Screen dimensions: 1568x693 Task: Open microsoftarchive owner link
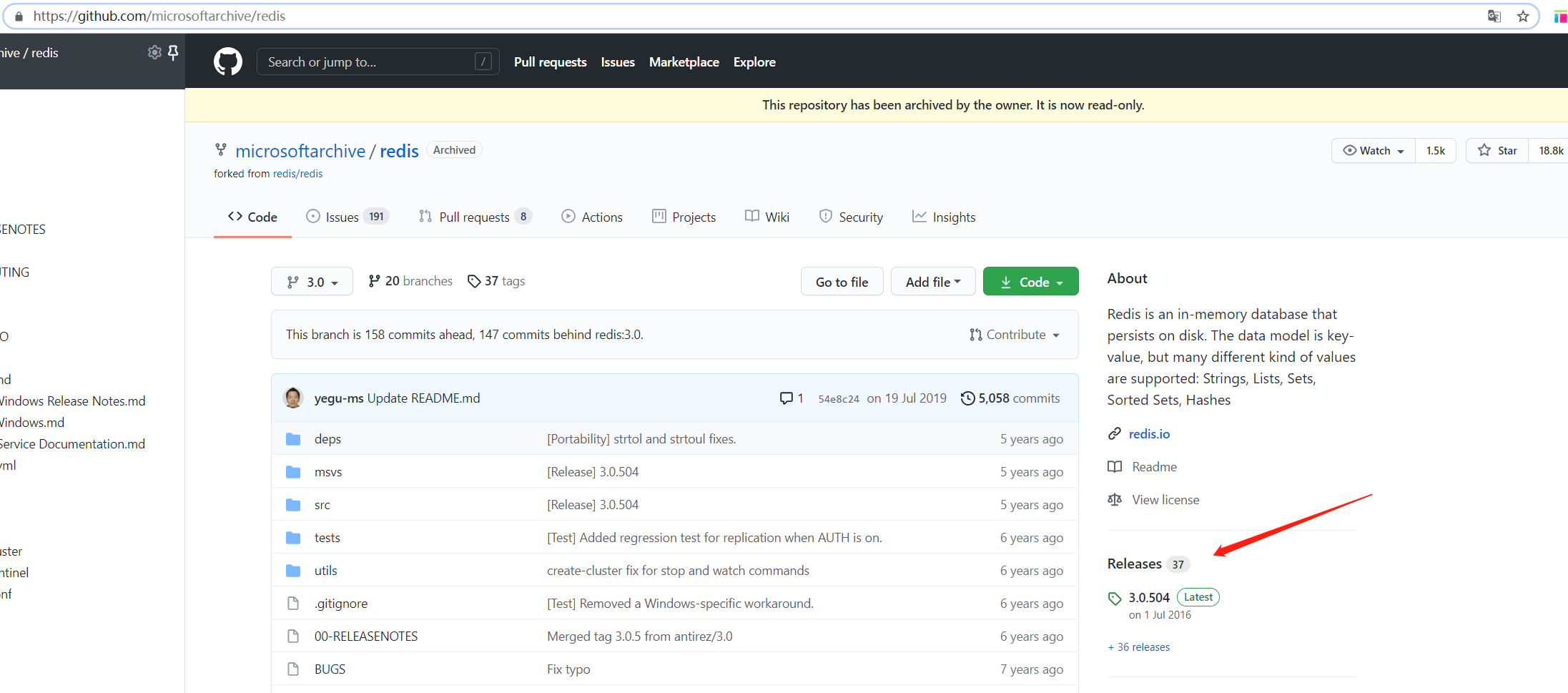tap(300, 151)
